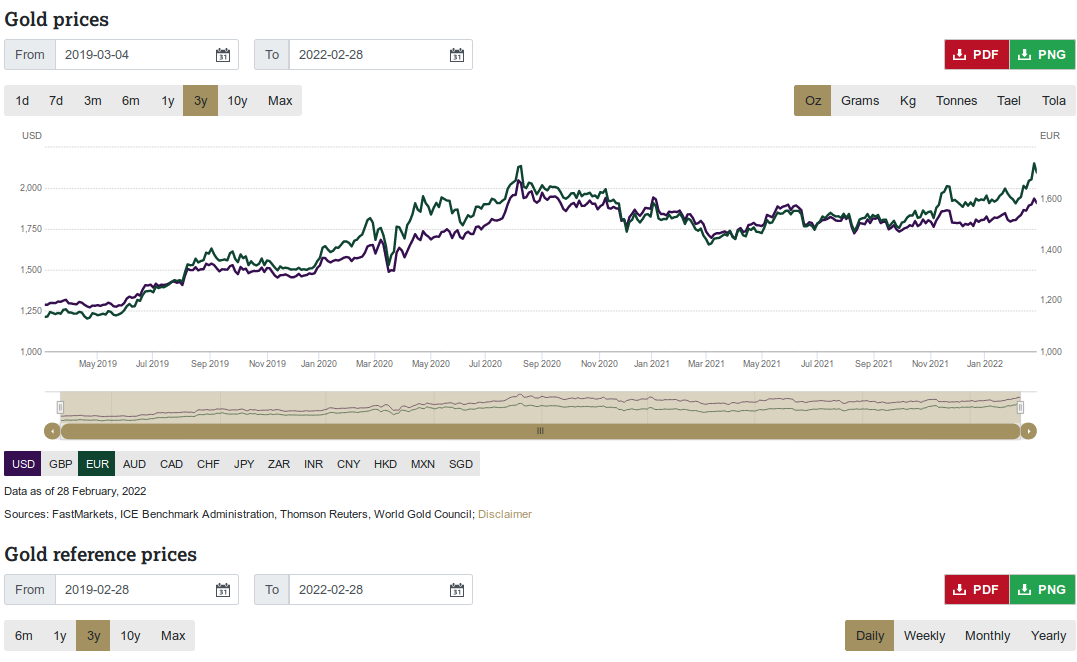
Task: Open calendar for reference prices To date
Action: 457,590
